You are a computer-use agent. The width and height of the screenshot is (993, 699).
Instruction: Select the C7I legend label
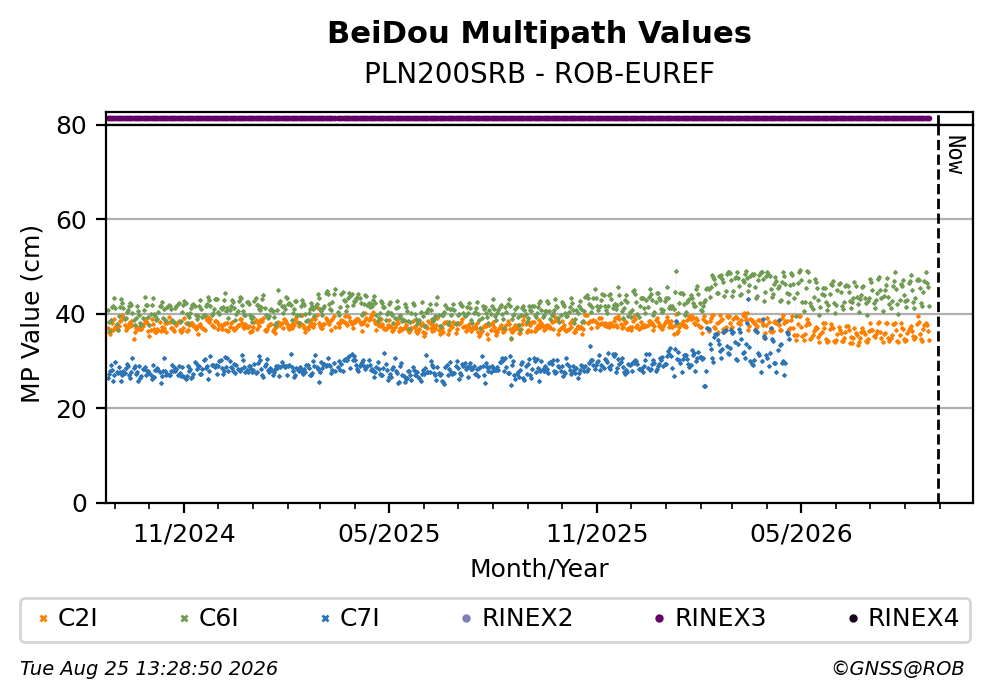click(360, 618)
